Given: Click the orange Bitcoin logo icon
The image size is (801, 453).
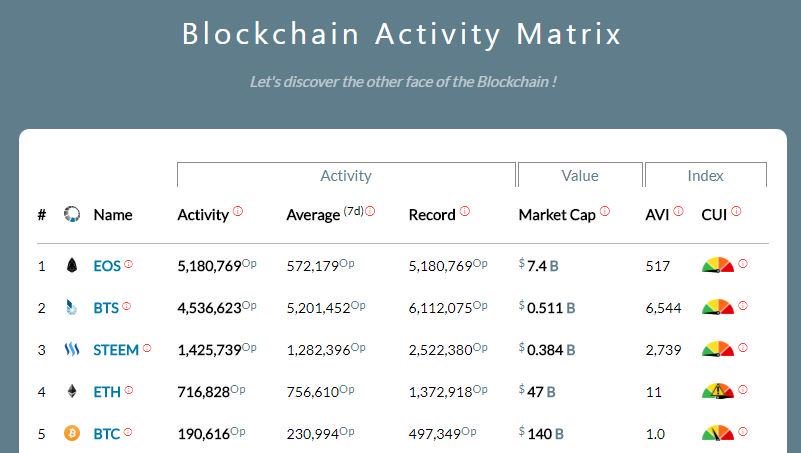Looking at the screenshot, I should tap(72, 433).
